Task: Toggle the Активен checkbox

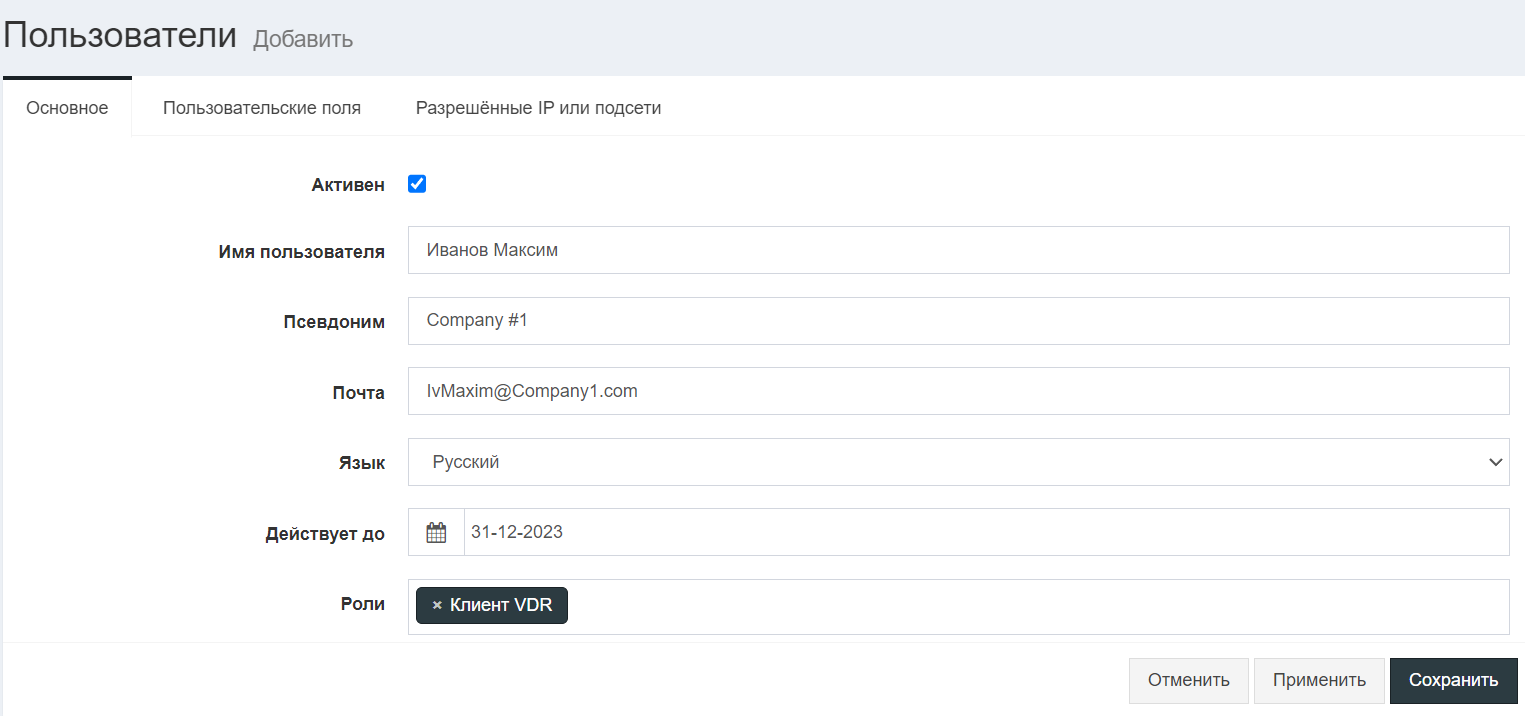Action: [417, 184]
